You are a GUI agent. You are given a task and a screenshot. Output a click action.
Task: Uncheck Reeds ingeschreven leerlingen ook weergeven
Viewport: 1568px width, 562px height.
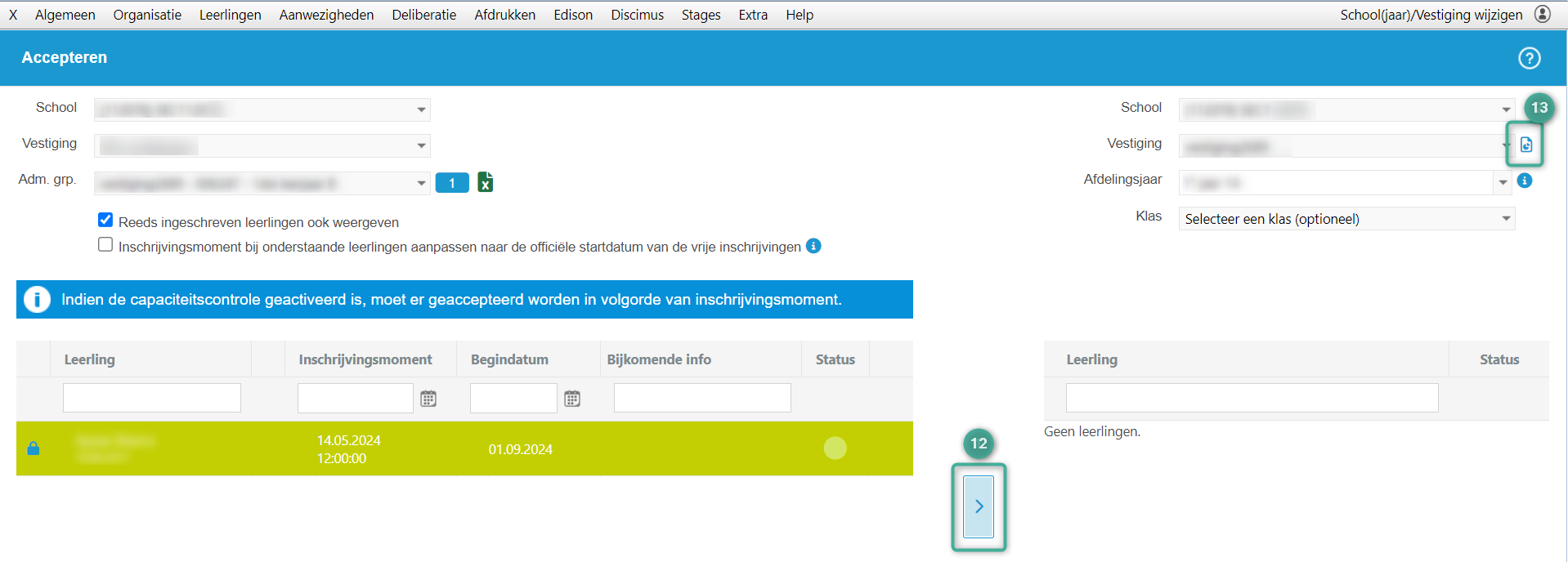tap(105, 220)
